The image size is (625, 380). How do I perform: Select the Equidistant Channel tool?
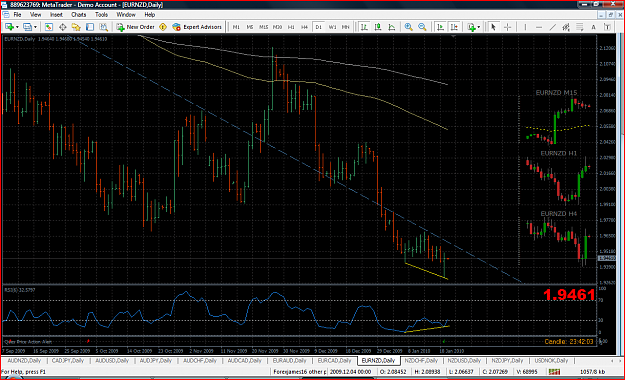(566, 27)
